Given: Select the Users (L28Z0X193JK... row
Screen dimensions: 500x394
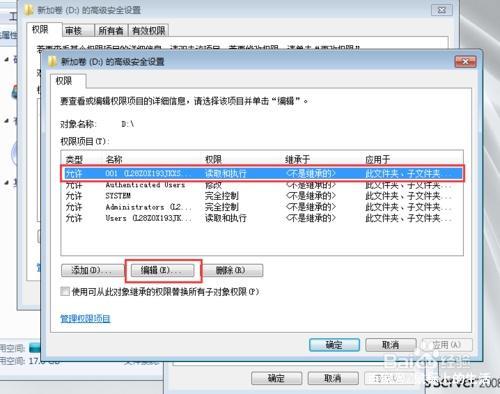Looking at the screenshot, I should tap(262, 218).
